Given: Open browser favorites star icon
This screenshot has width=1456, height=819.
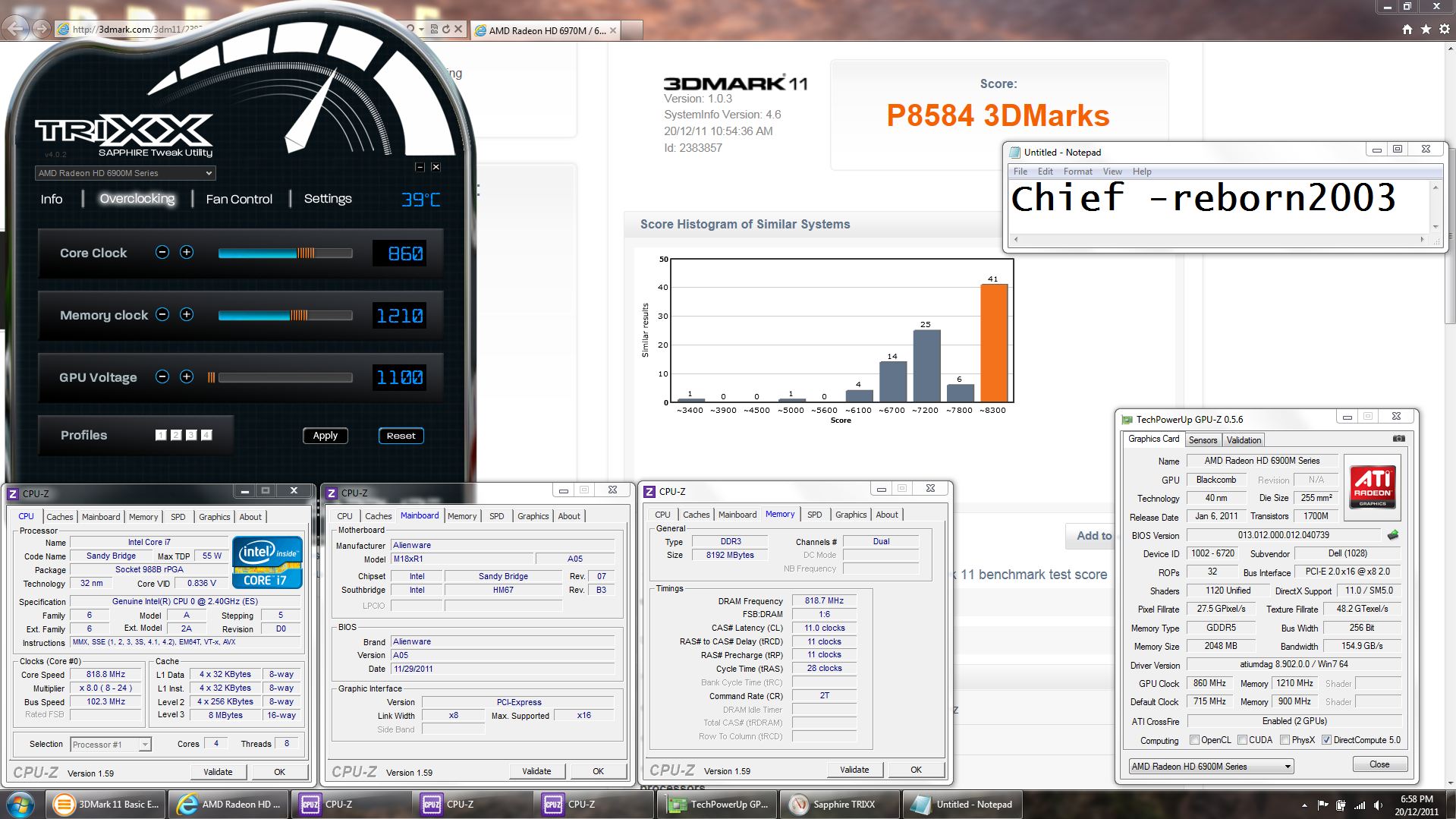Looking at the screenshot, I should pos(1426,29).
